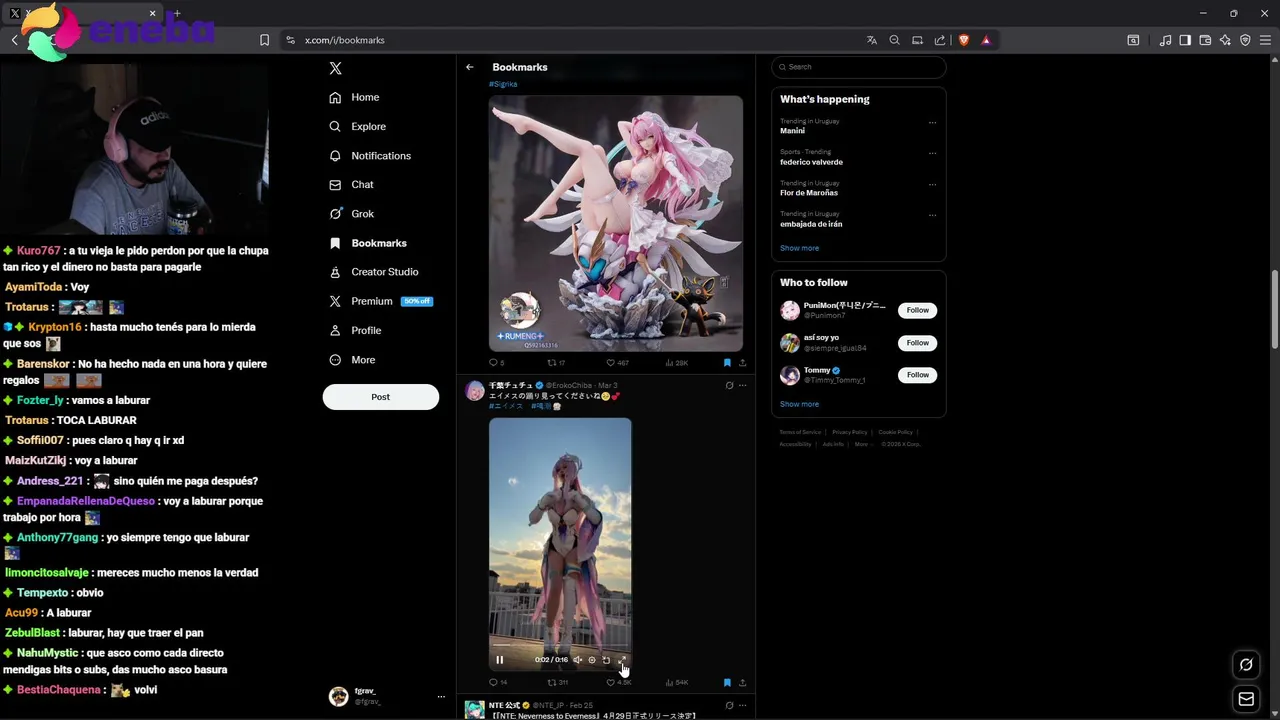This screenshot has width=1280, height=720.
Task: Open the messages floating envelope
Action: pyautogui.click(x=1246, y=699)
